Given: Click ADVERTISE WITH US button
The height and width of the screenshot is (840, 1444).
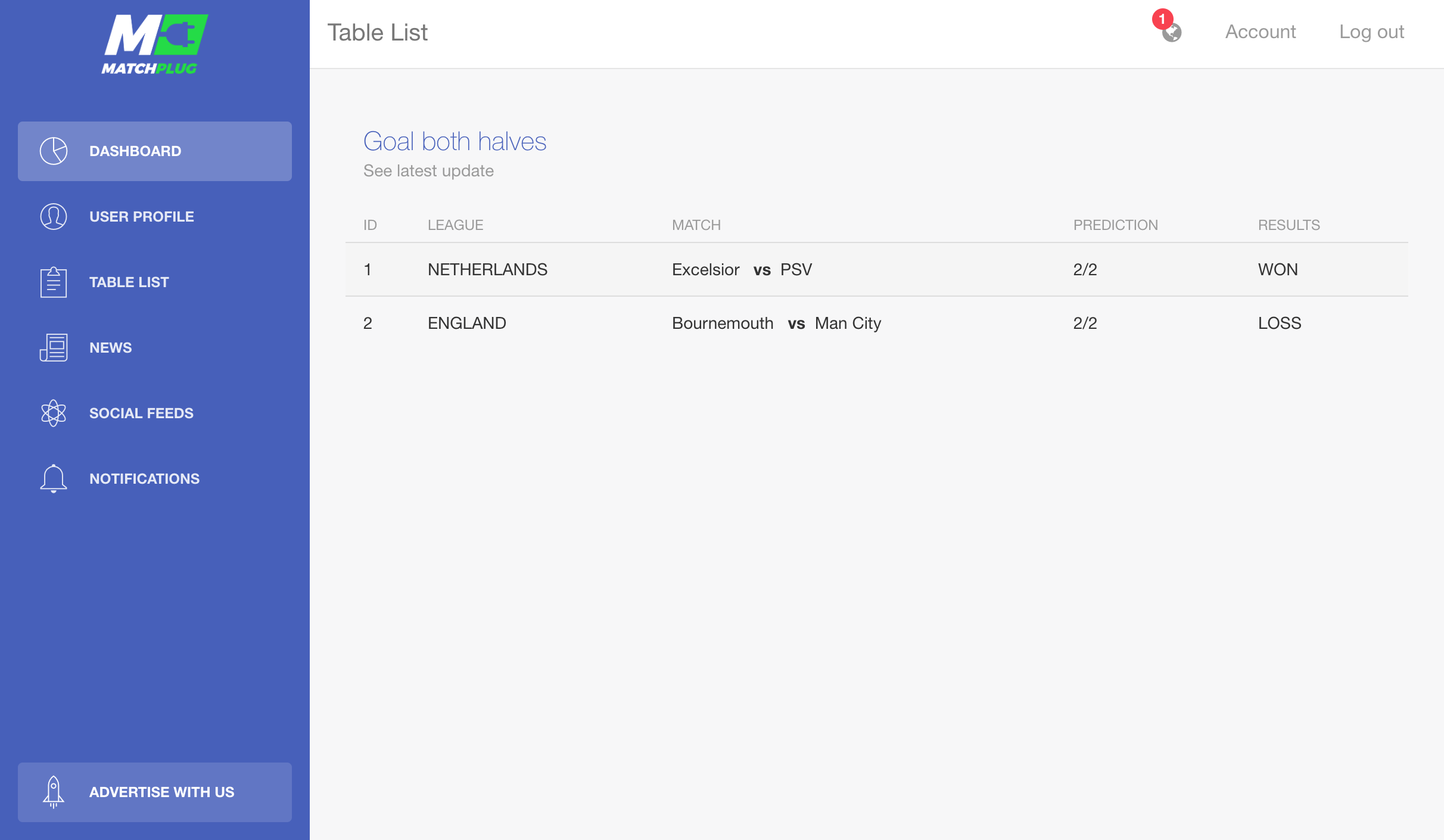Looking at the screenshot, I should (155, 792).
